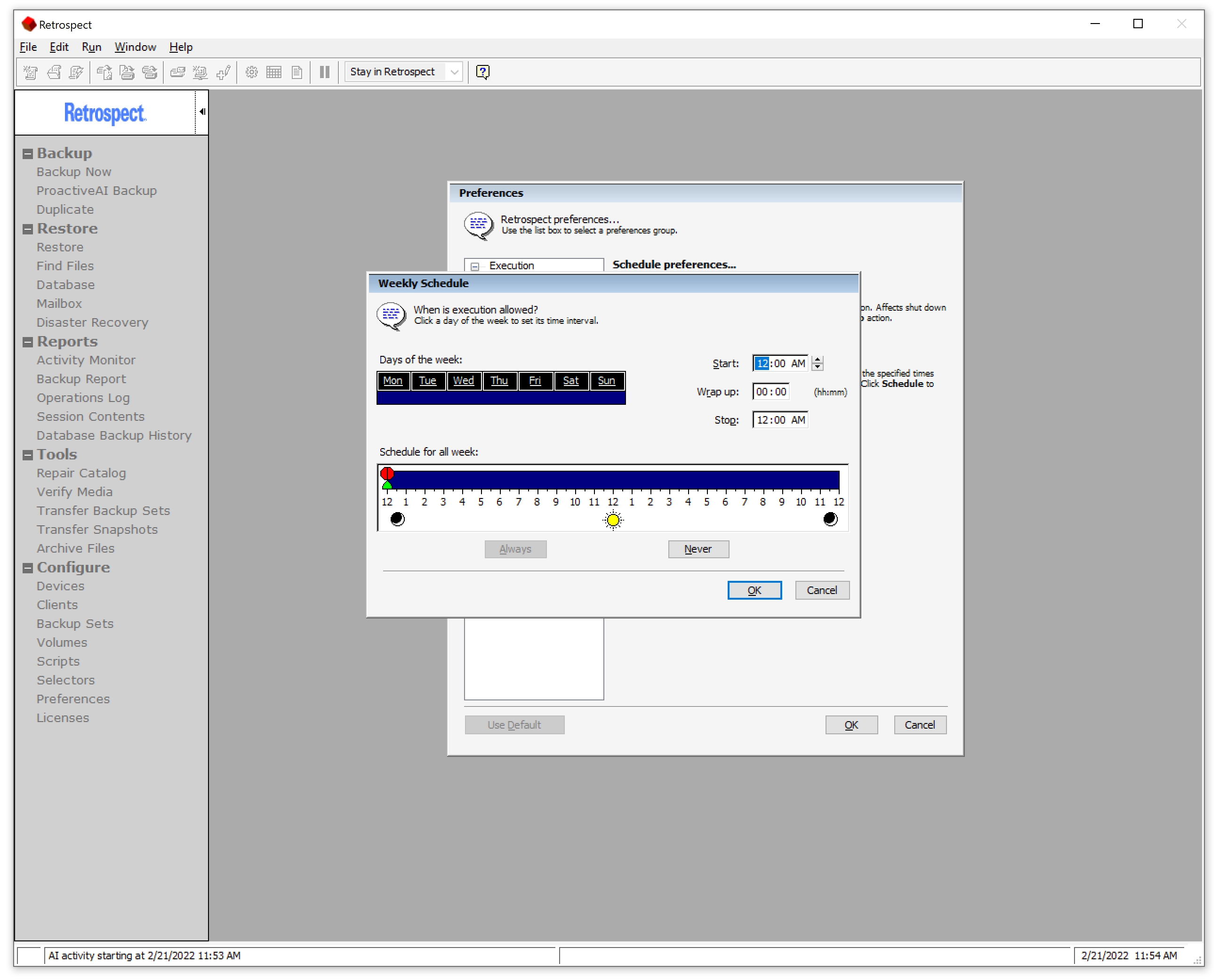Click OK in the Preferences window
The width and height of the screenshot is (1219, 980).
coord(851,725)
